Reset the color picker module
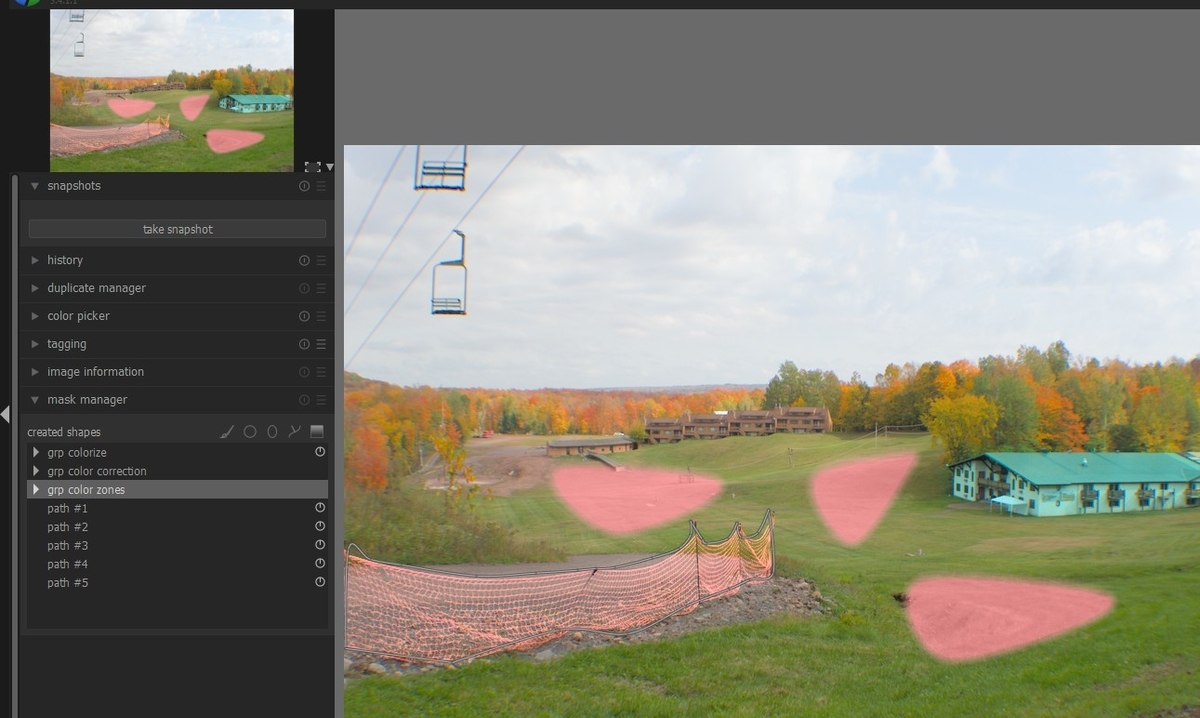Viewport: 1200px width, 718px height. pyautogui.click(x=304, y=316)
